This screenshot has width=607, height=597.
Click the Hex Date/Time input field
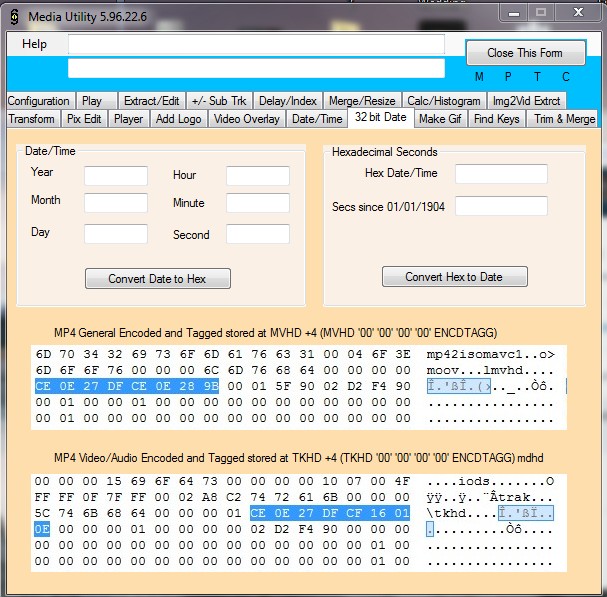pyautogui.click(x=501, y=174)
